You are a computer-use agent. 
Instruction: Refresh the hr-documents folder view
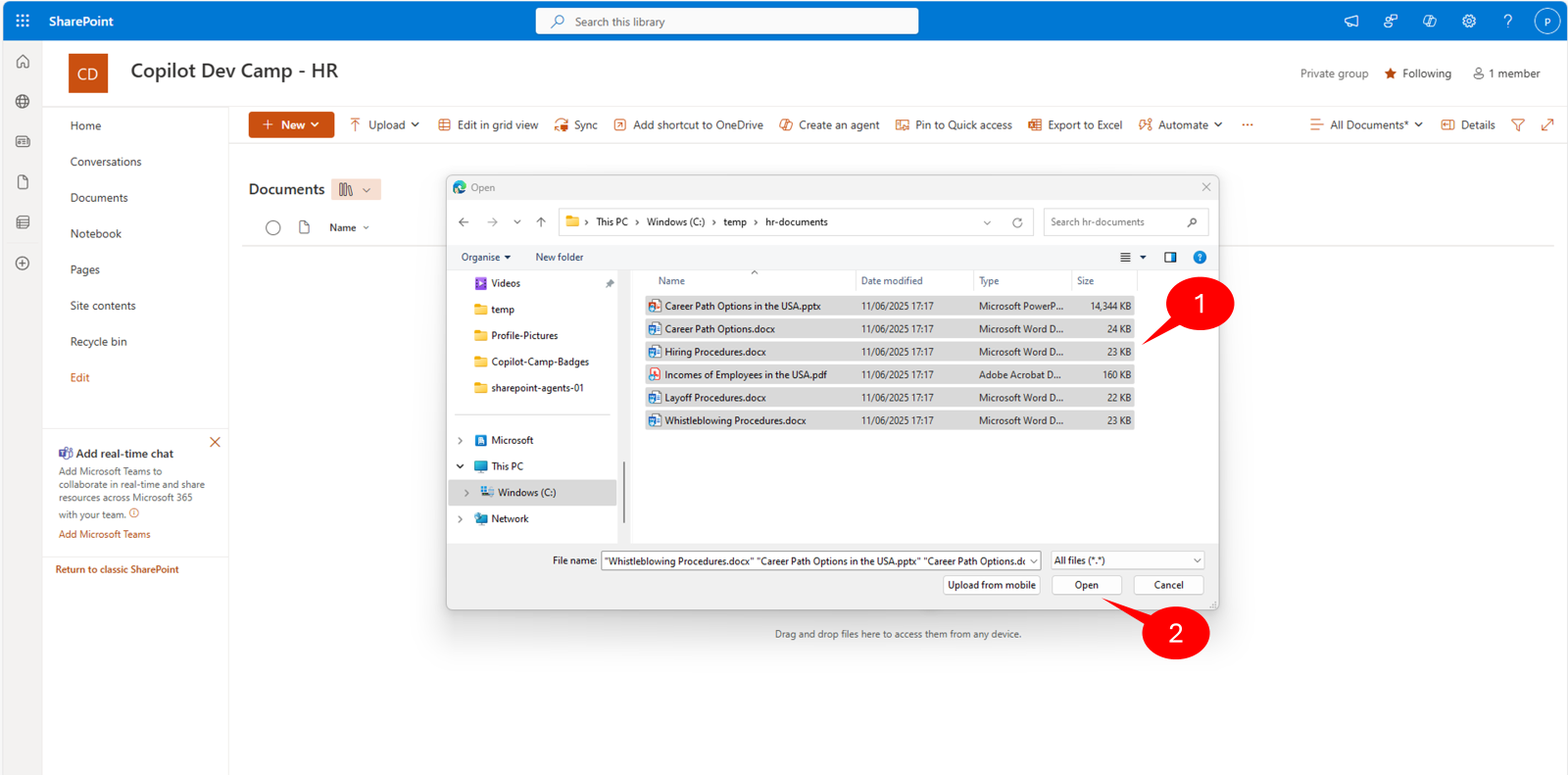[x=1017, y=222]
